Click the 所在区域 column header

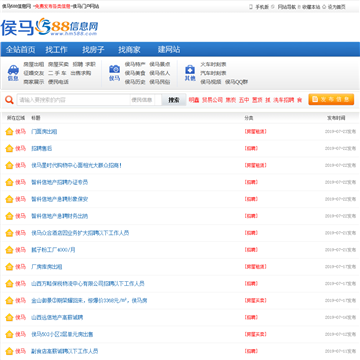16,118
